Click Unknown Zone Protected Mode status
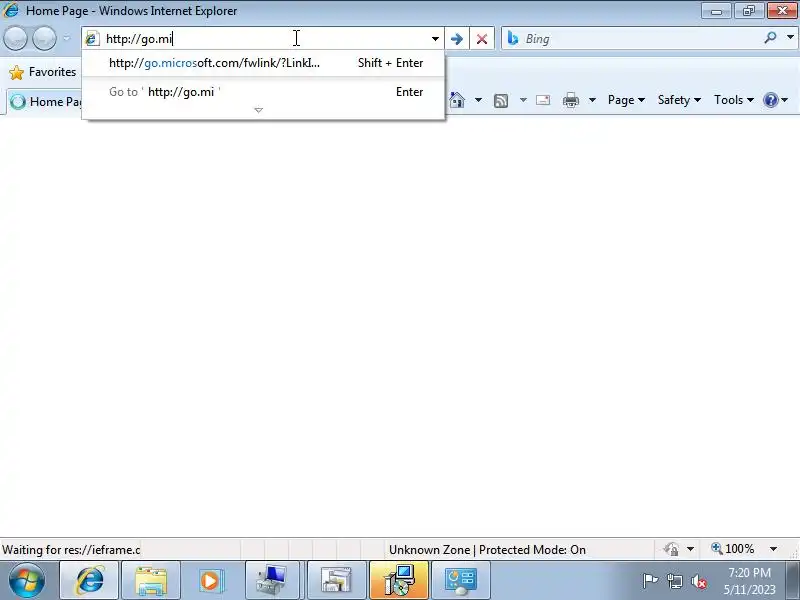This screenshot has width=800, height=600. [487, 550]
